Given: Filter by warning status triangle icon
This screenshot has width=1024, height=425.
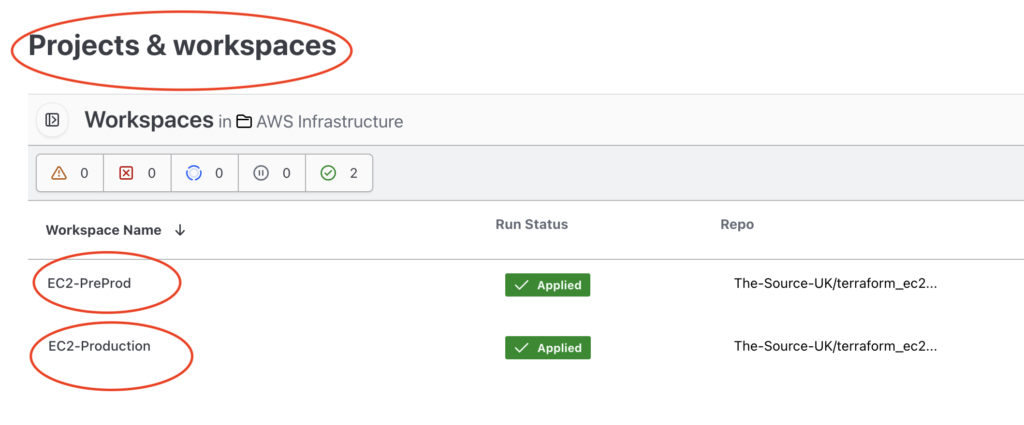Looking at the screenshot, I should coord(59,173).
